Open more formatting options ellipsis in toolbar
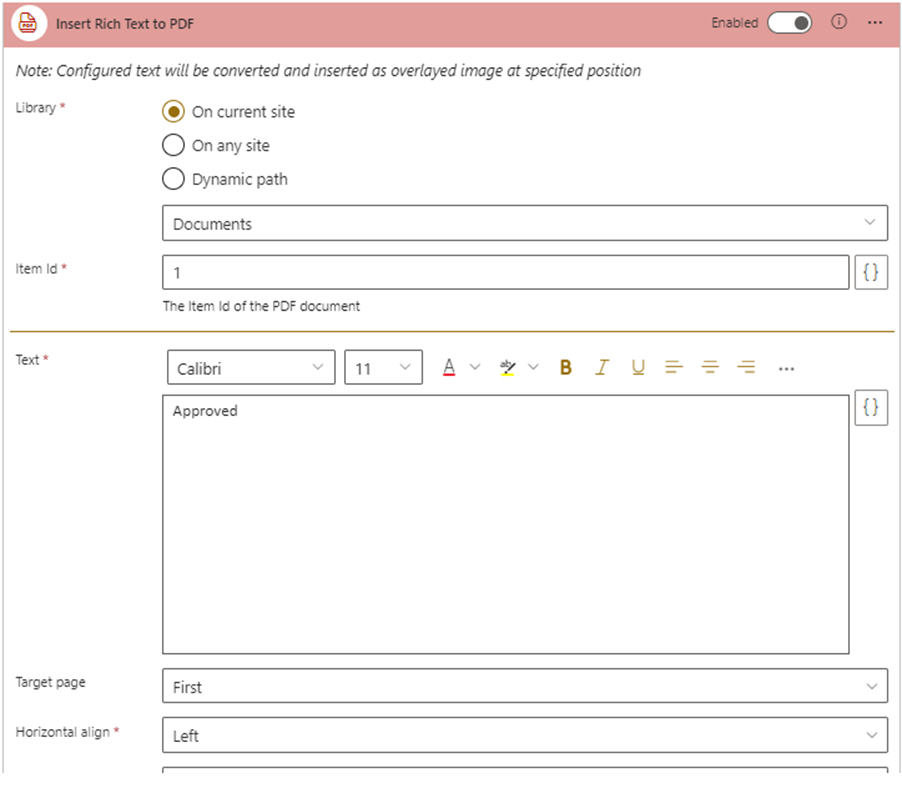The width and height of the screenshot is (902, 788). (786, 369)
